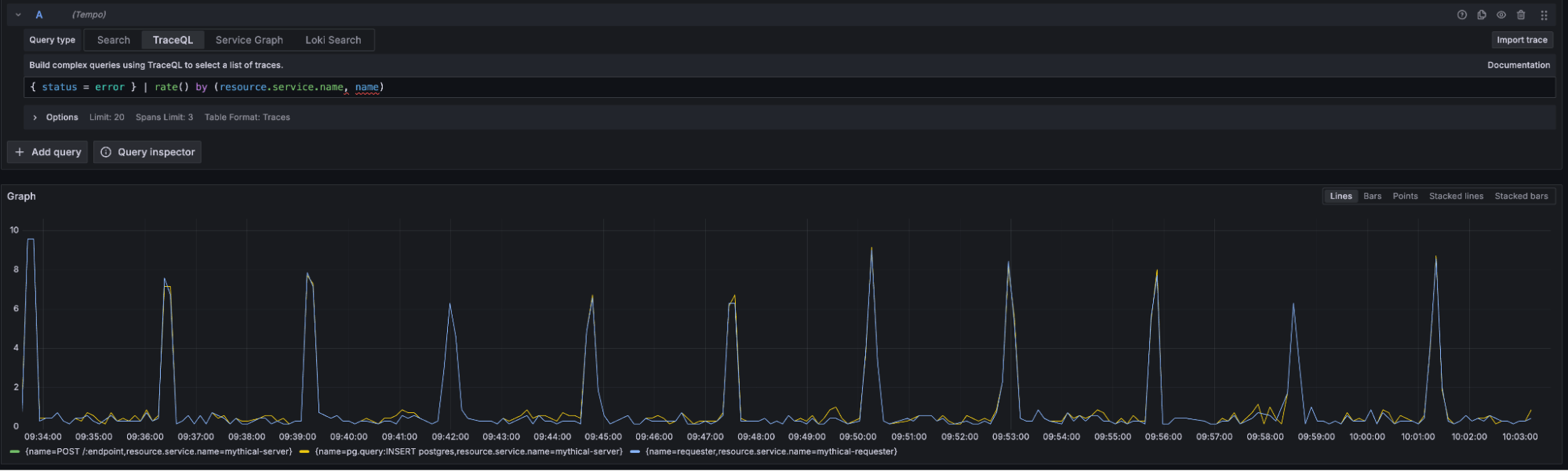
Task: Choose the Loki Search query type
Action: [x=333, y=40]
